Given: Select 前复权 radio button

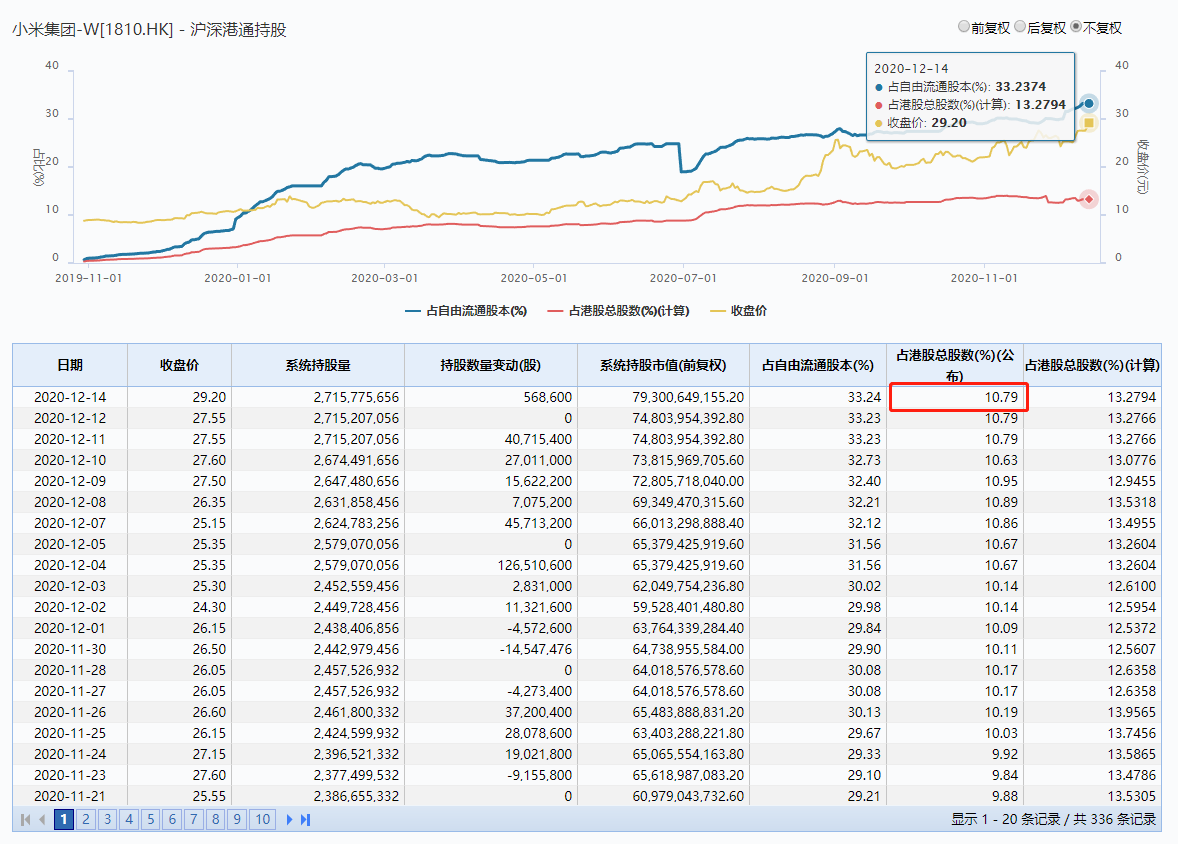Looking at the screenshot, I should tap(964, 27).
